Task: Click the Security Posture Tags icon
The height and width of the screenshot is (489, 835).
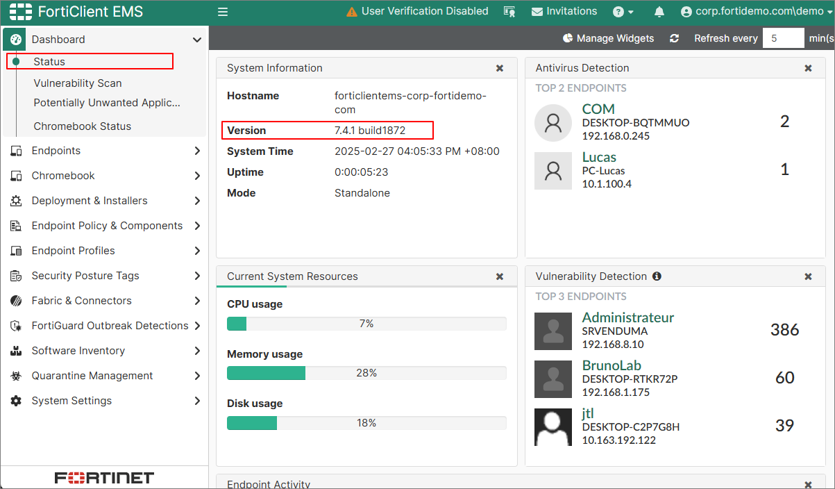Action: [x=16, y=276]
